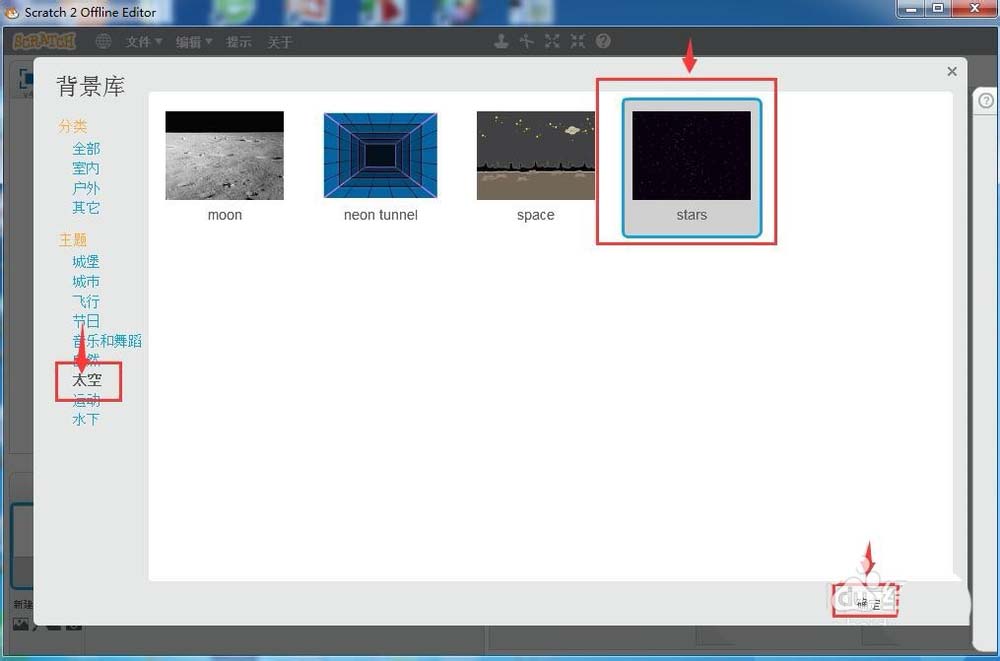This screenshot has width=1000, height=661.
Task: Select the Grow sprite tool
Action: pyautogui.click(x=552, y=41)
